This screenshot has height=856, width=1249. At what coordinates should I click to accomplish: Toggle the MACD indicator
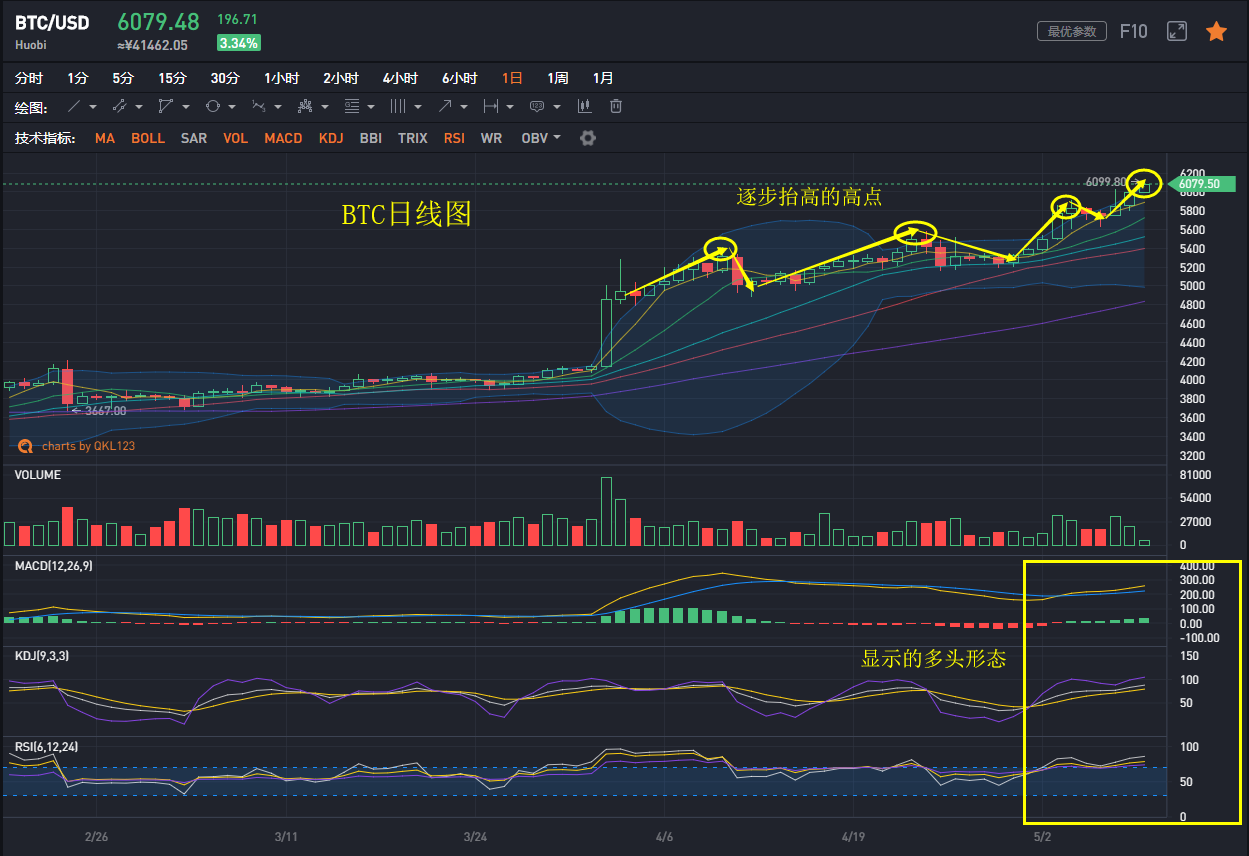pos(283,138)
